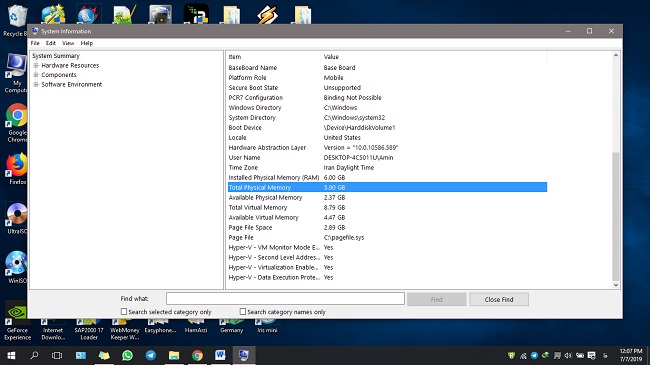Select the Time Zone row
The height and width of the screenshot is (365, 650).
pyautogui.click(x=387, y=168)
